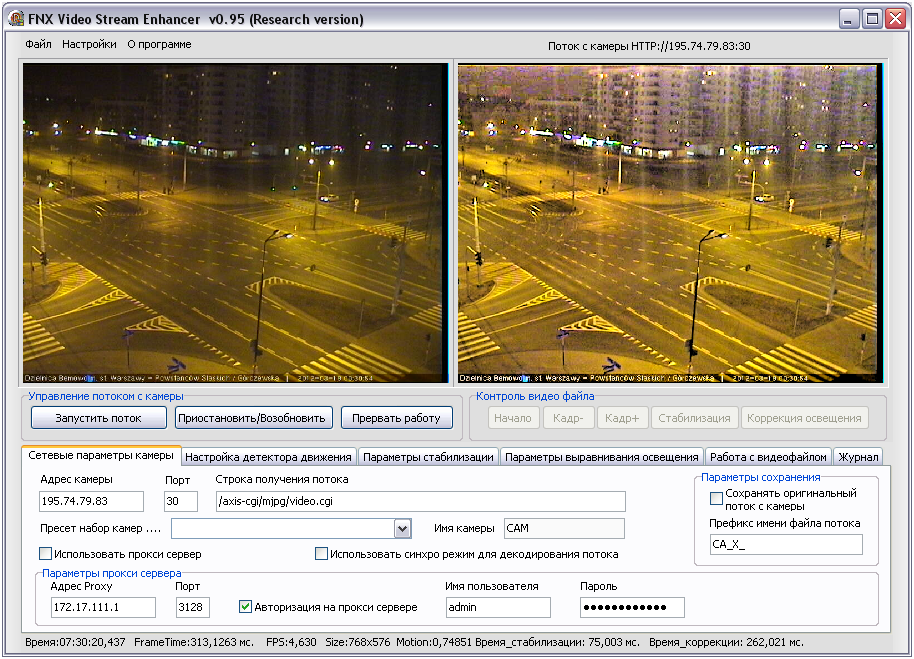Focus the camera port field
Viewport: 914px width, 659px height.
coord(181,501)
